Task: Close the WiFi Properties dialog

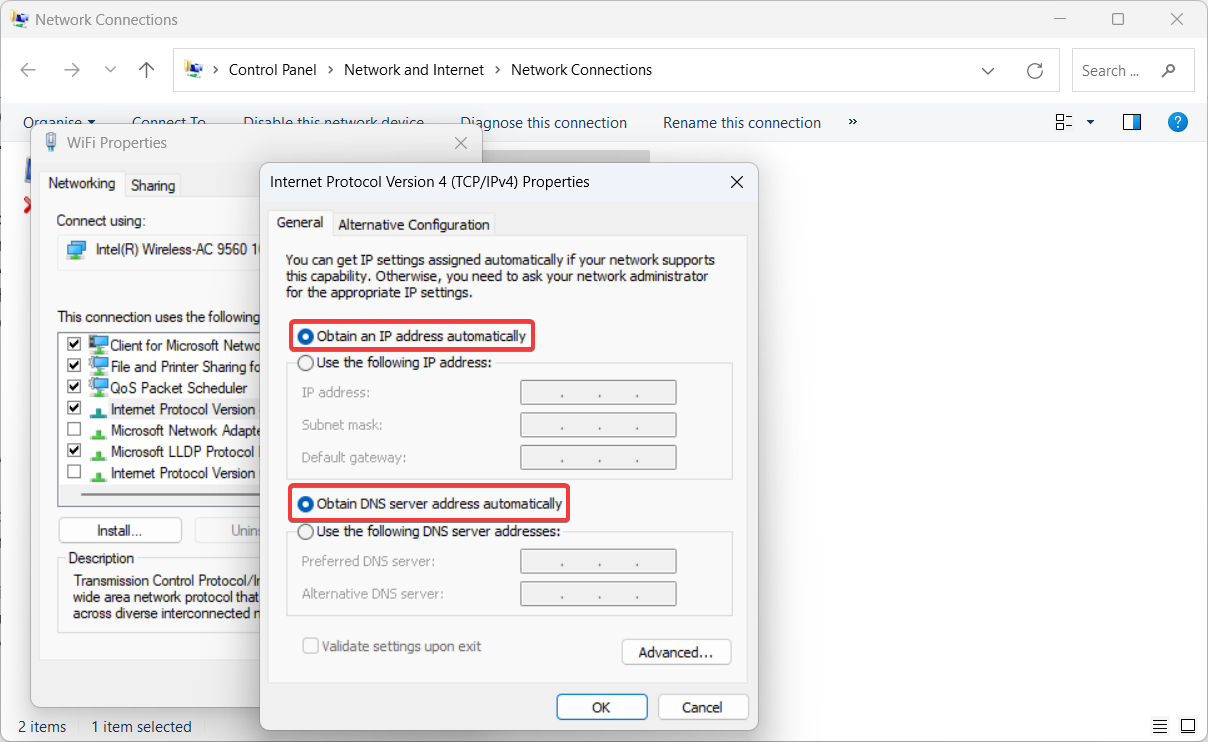Action: click(x=461, y=143)
